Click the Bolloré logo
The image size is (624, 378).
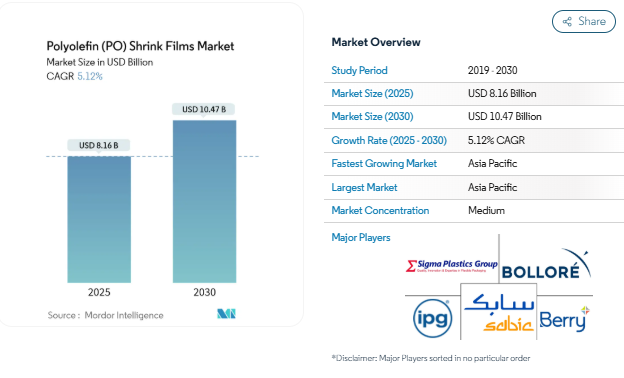(546, 264)
